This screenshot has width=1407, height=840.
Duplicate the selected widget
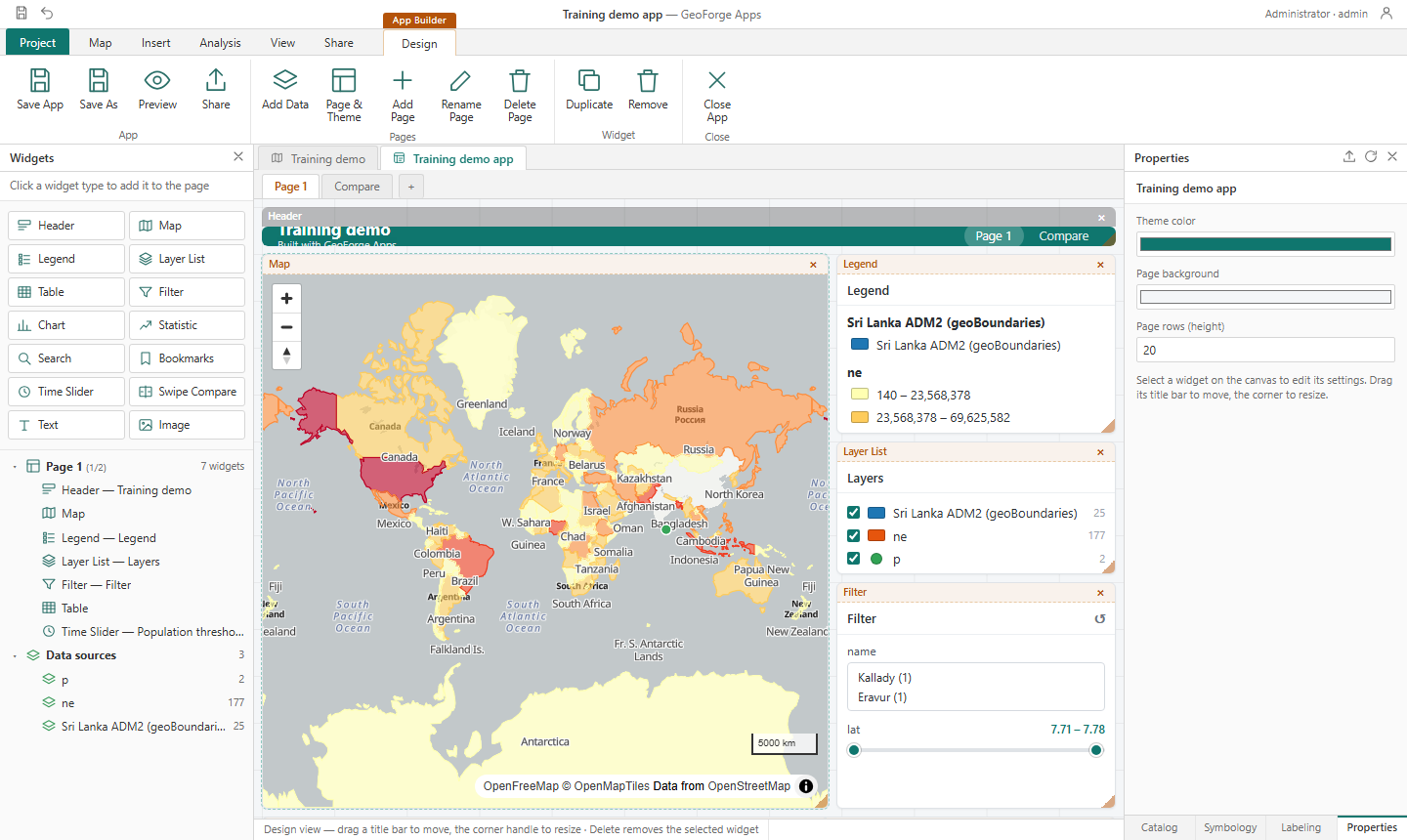[589, 90]
